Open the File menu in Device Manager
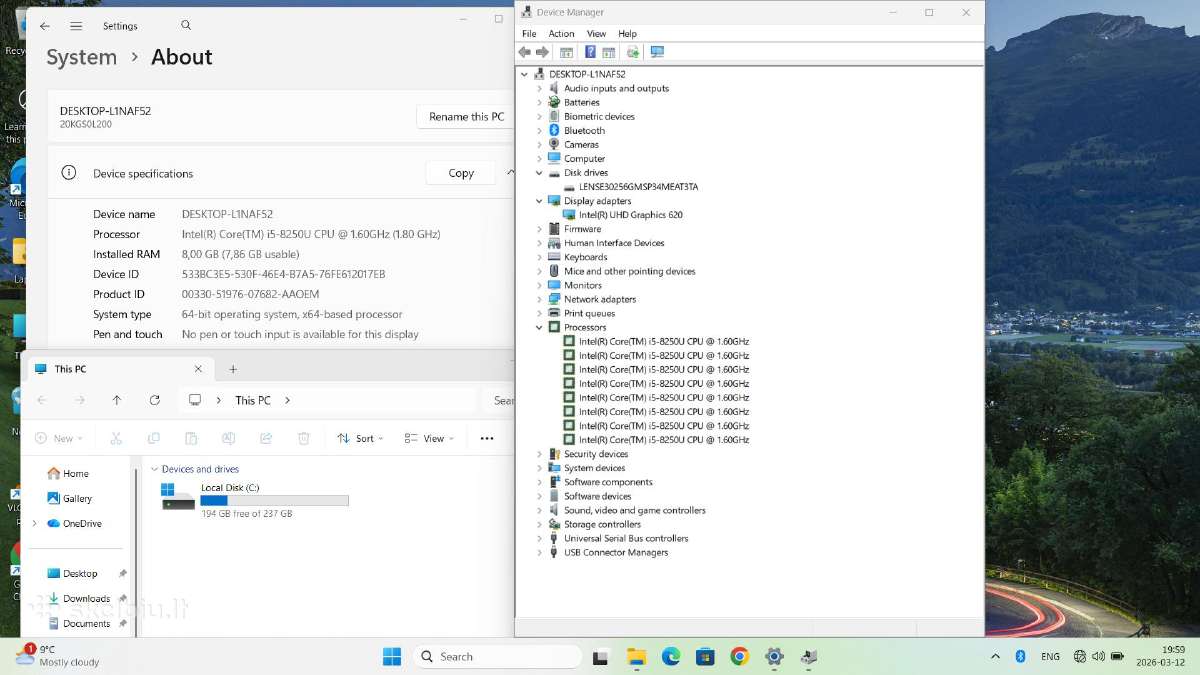This screenshot has height=675, width=1200. pos(529,33)
